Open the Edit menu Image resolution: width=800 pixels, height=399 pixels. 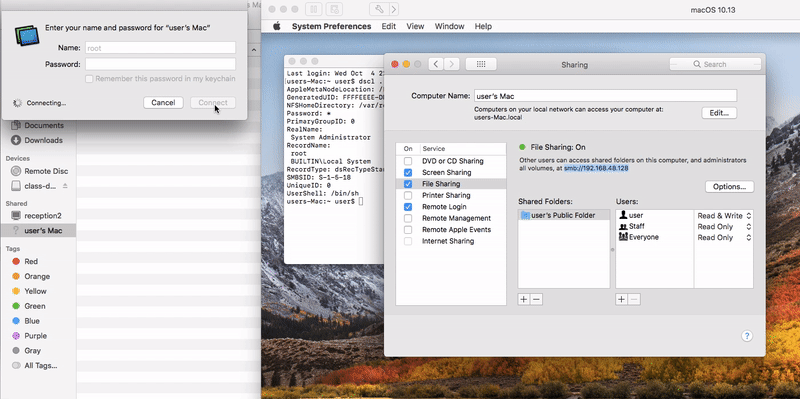(x=389, y=26)
